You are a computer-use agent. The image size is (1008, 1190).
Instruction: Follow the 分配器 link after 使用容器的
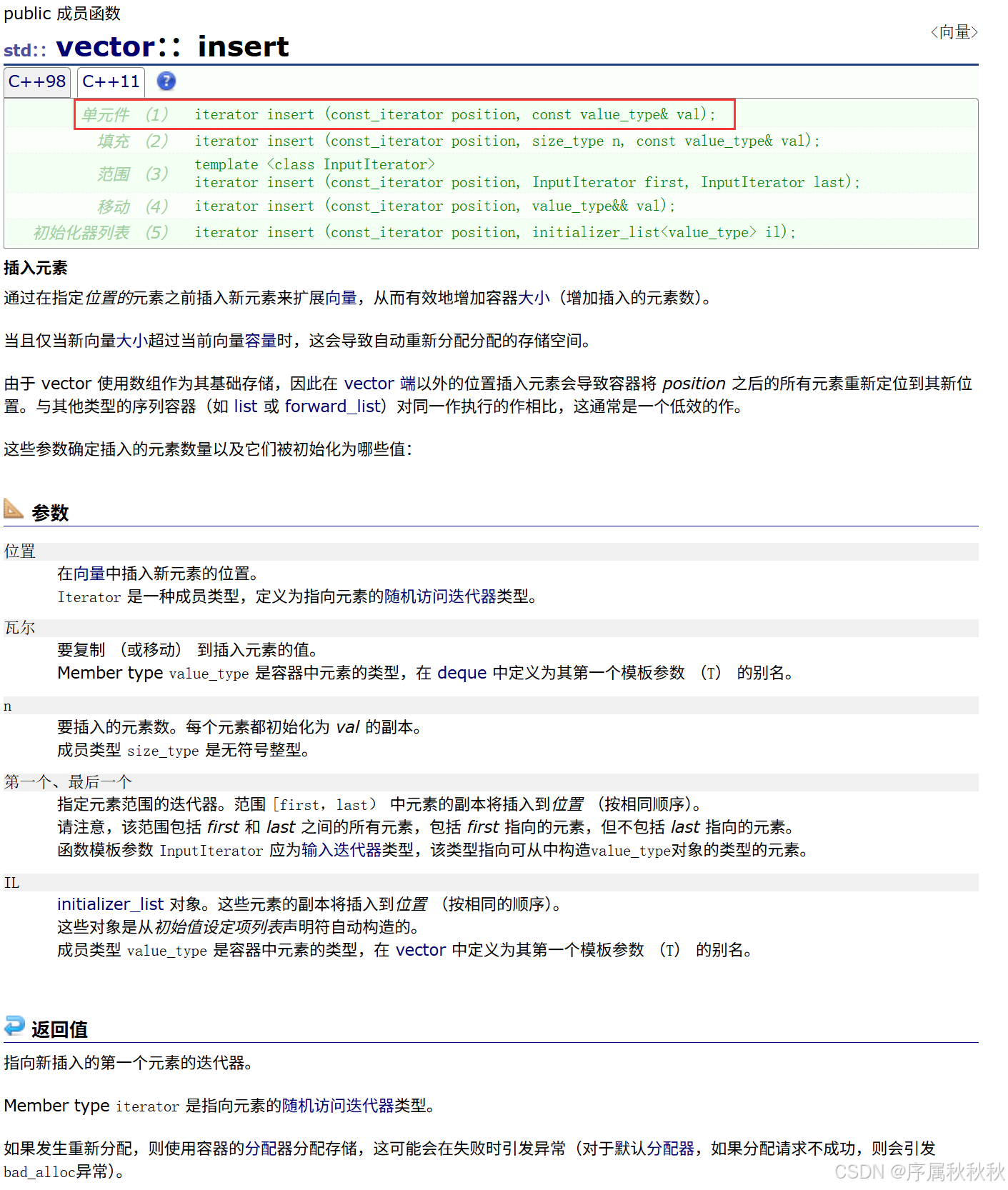coord(269,1149)
